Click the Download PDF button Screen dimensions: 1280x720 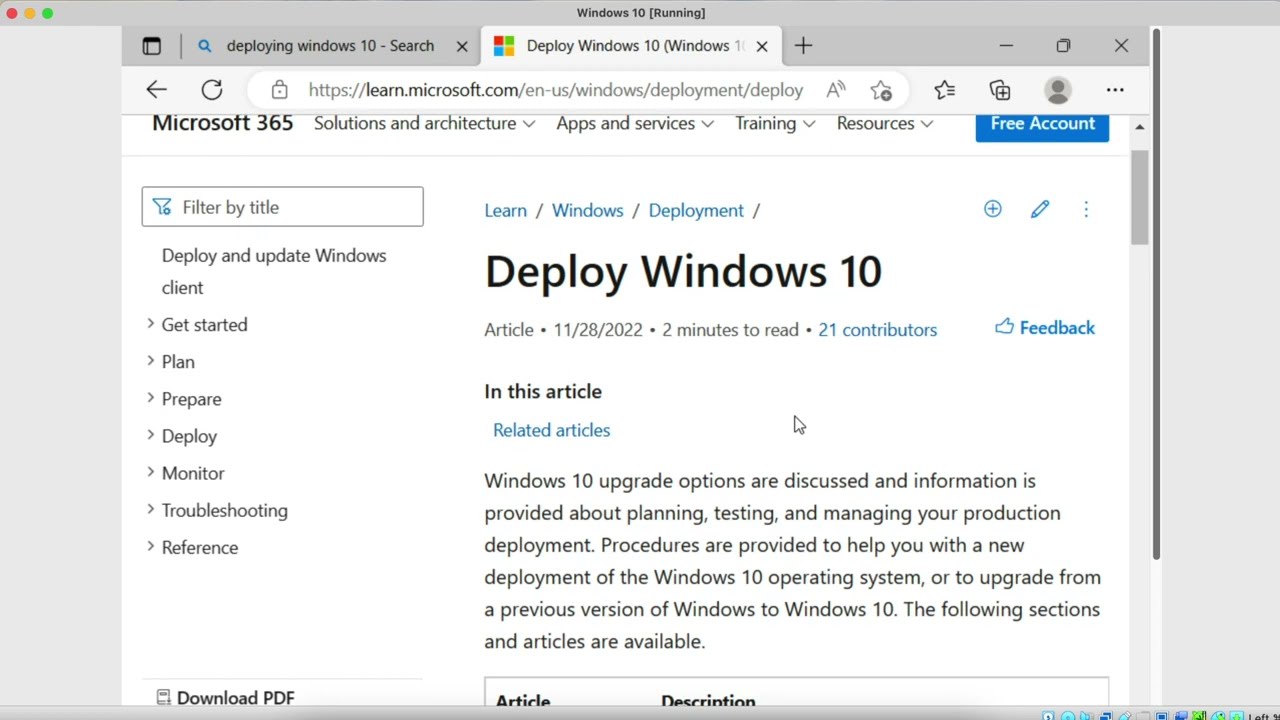point(226,698)
